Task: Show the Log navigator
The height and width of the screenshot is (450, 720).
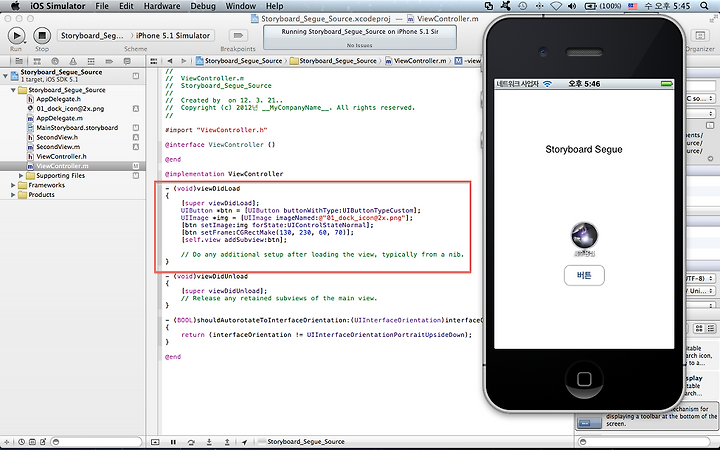Action: pos(127,61)
